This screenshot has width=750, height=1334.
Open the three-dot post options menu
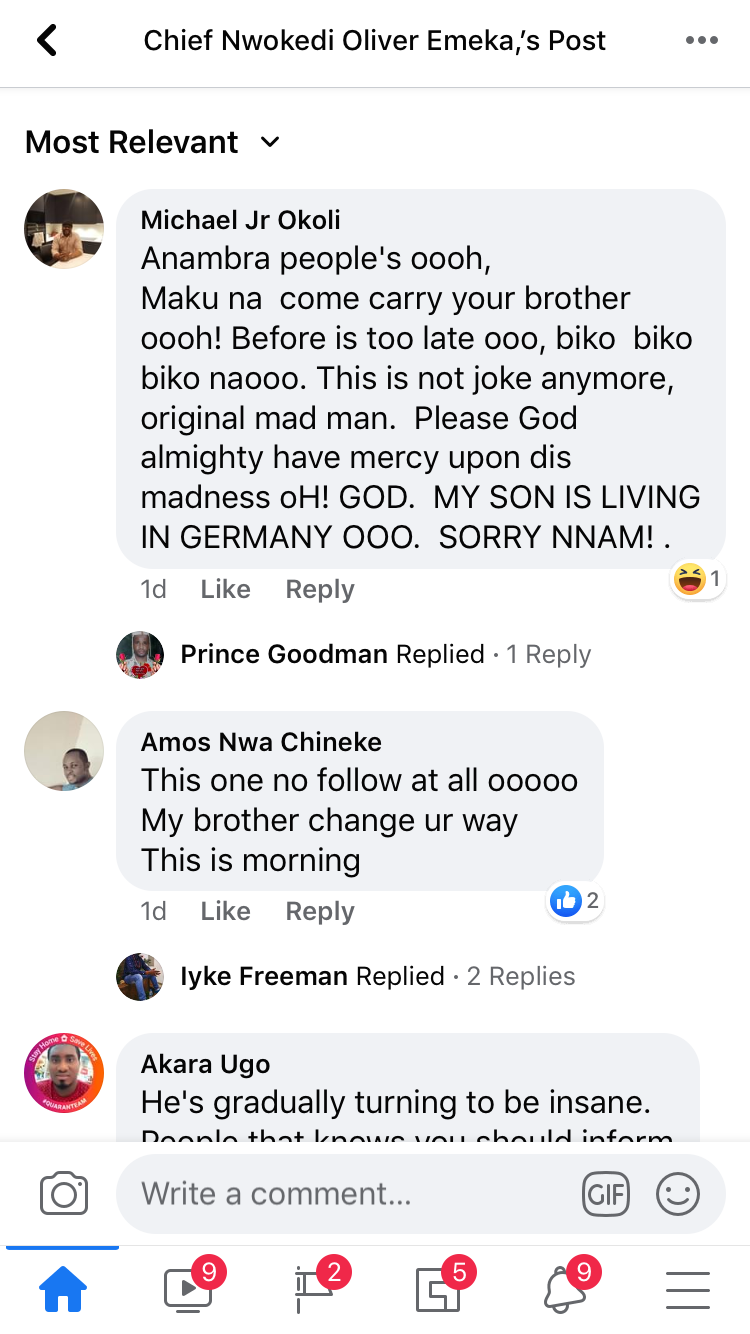pos(701,41)
